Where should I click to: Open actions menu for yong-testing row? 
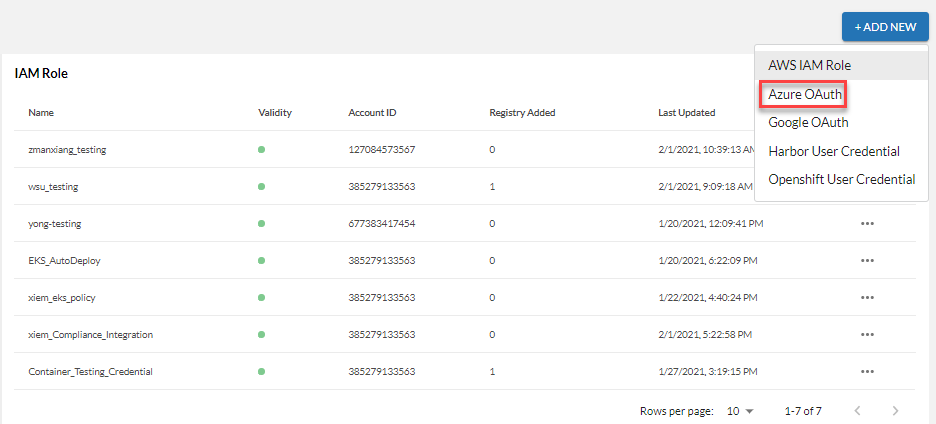(x=867, y=223)
